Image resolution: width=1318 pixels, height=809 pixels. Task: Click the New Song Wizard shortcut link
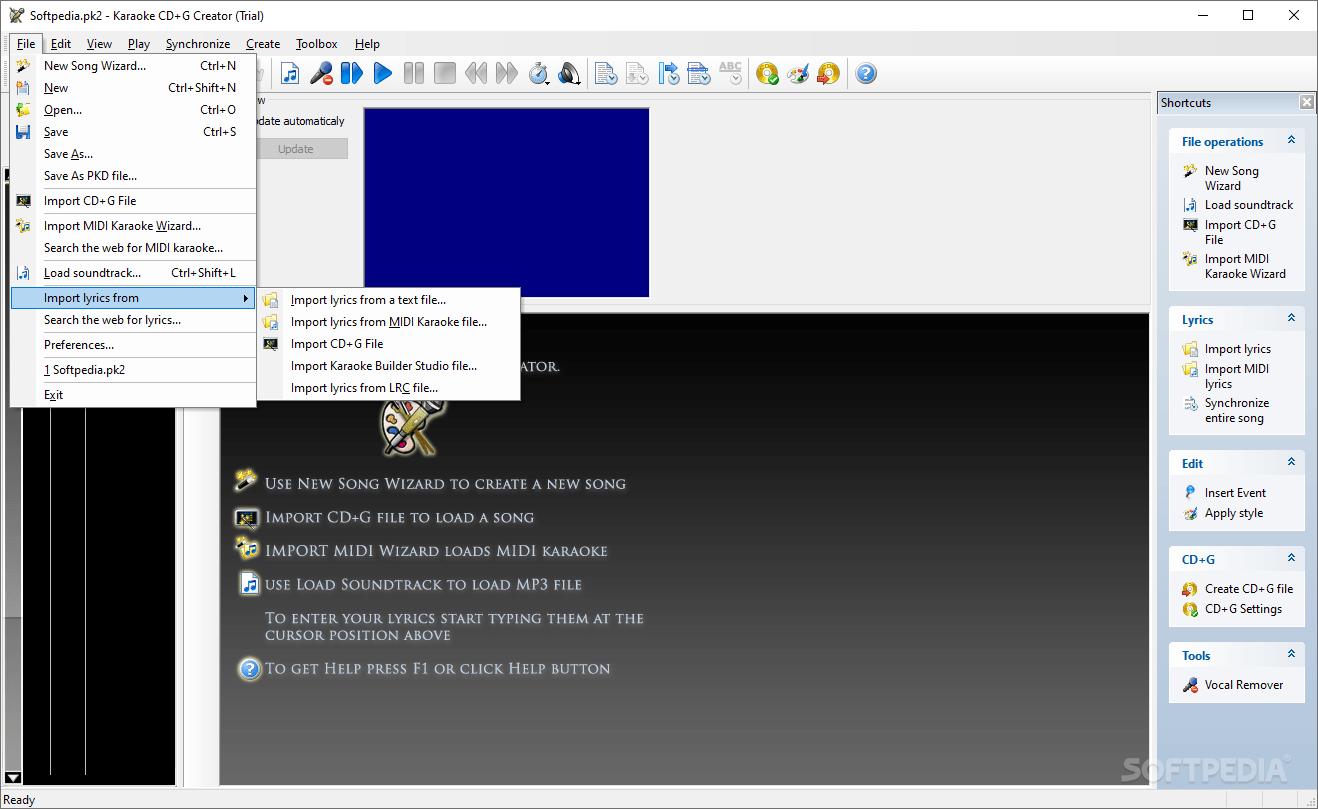pos(1232,177)
